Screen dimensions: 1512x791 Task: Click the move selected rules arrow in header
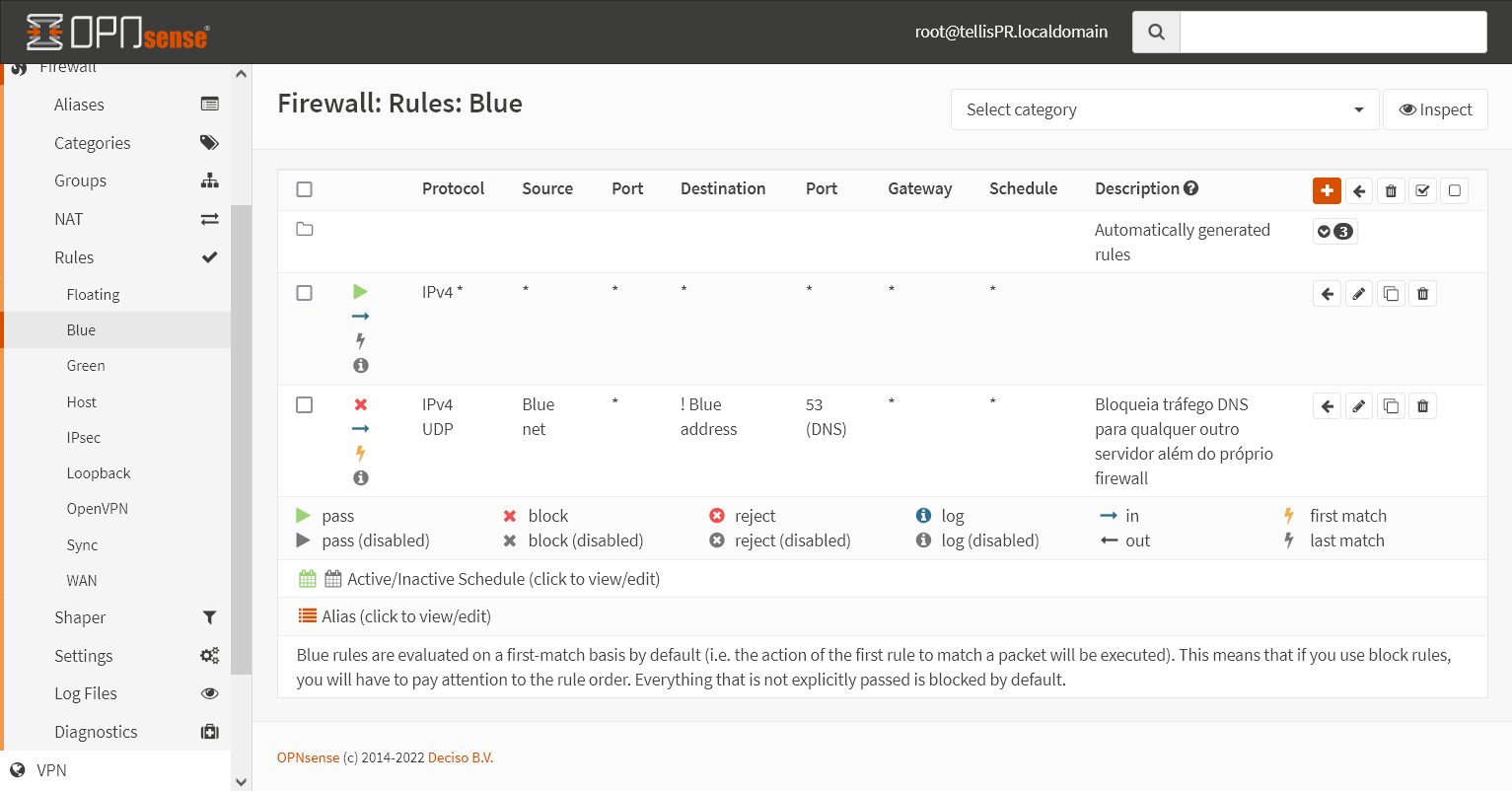[1358, 190]
